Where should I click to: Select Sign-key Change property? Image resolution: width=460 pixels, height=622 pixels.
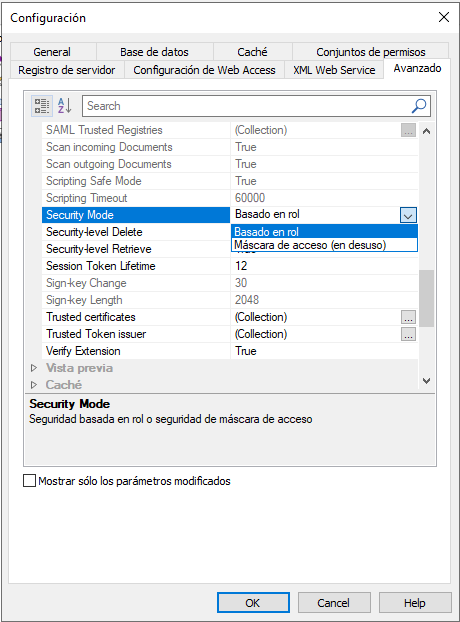point(136,283)
